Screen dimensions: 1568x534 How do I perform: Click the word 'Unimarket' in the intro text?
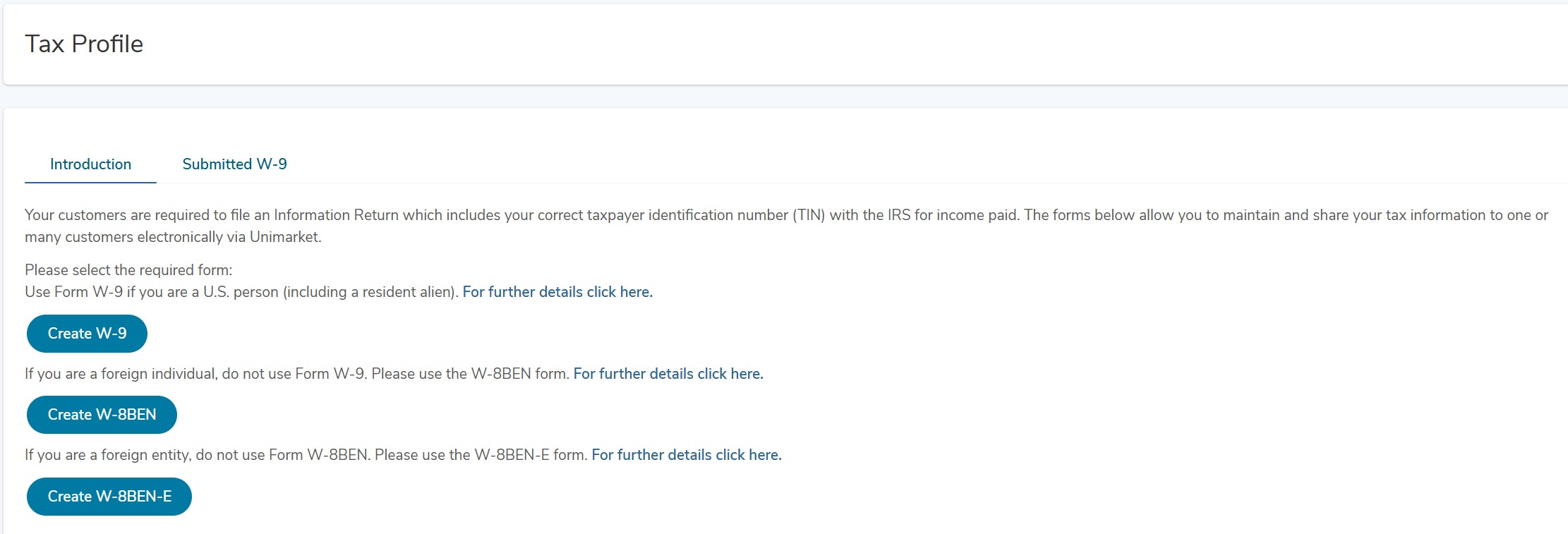(x=285, y=237)
